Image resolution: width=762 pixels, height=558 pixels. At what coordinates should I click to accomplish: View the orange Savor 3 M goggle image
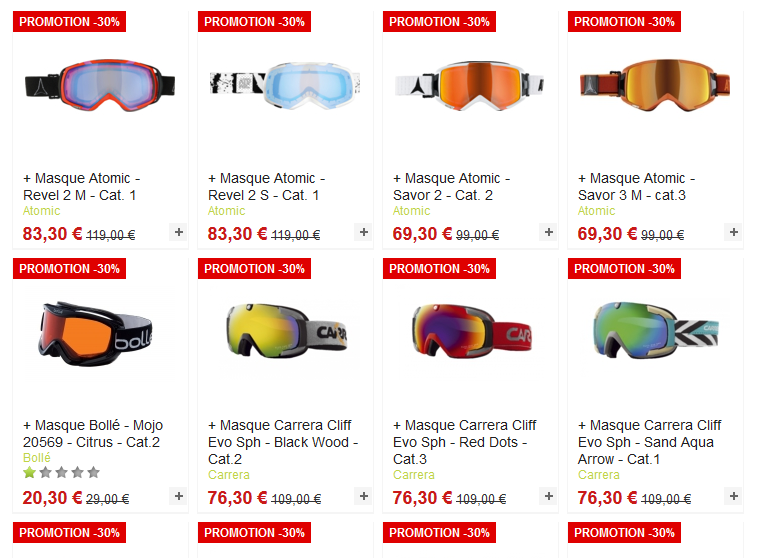(655, 86)
